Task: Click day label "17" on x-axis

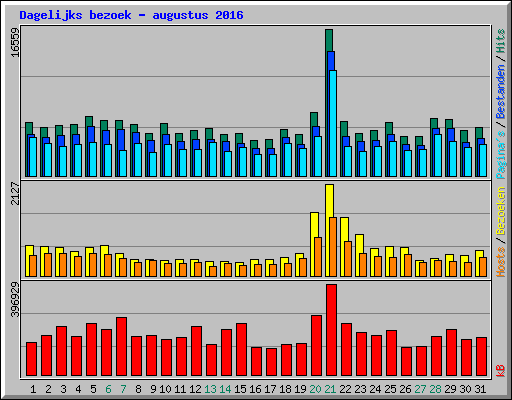Action: pos(270,389)
